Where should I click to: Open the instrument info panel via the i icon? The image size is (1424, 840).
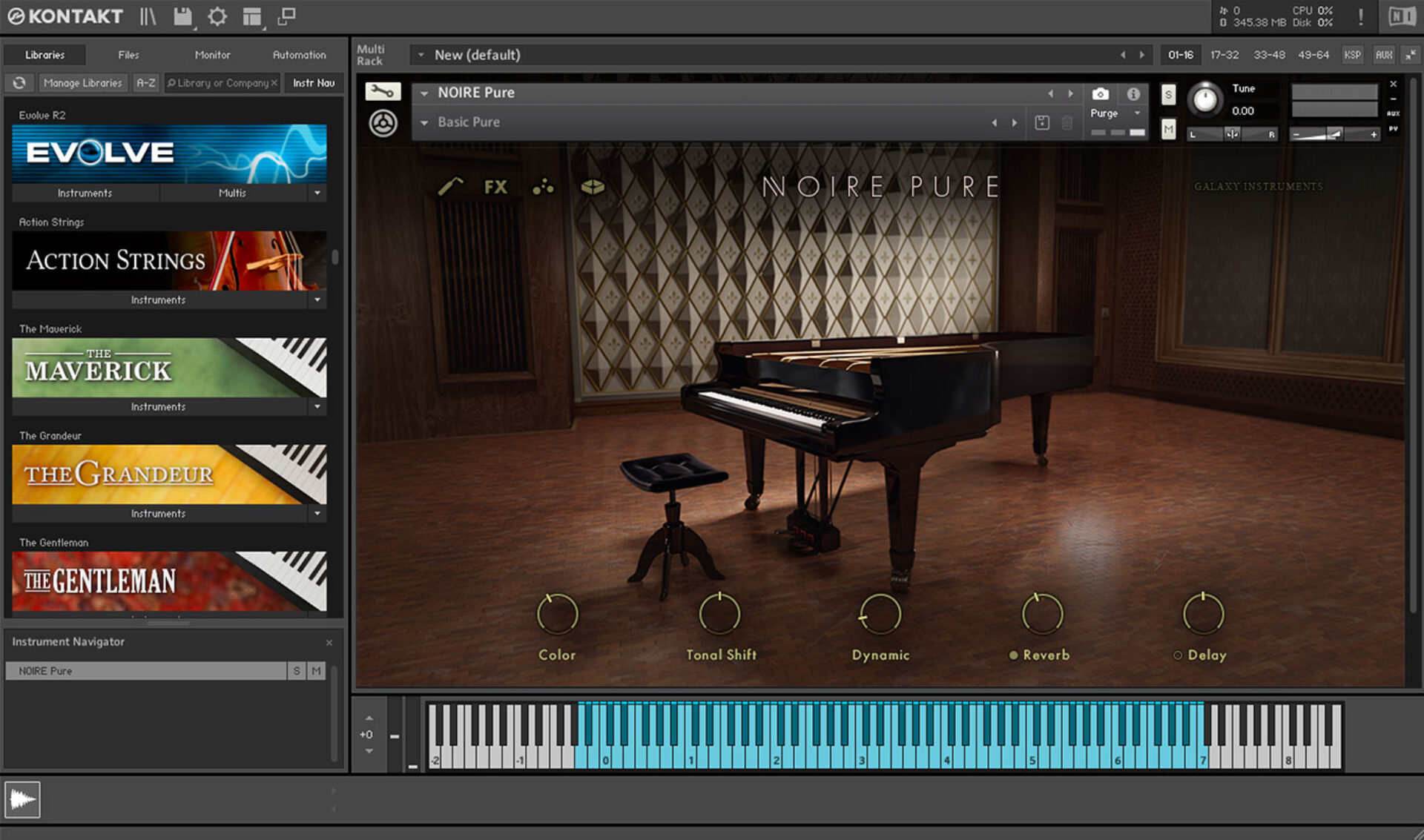click(x=1133, y=94)
